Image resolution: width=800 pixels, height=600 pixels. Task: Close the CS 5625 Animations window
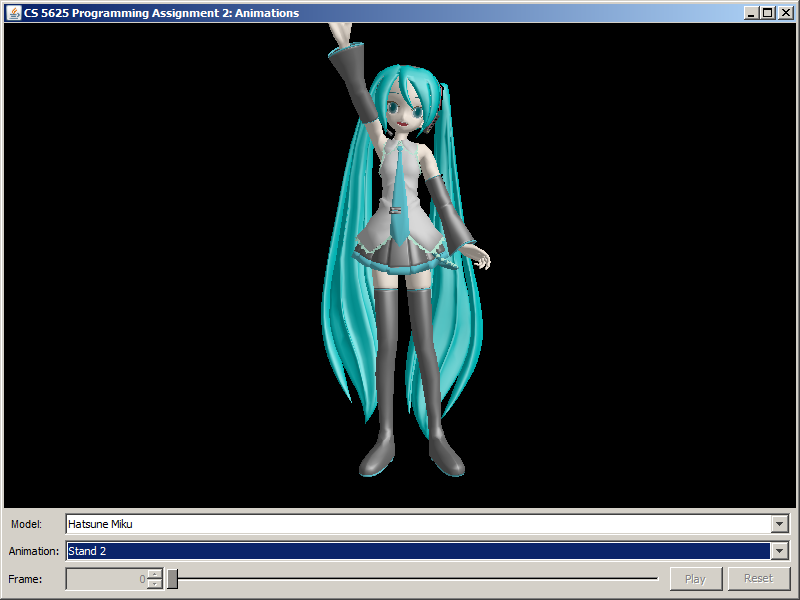pyautogui.click(x=784, y=13)
